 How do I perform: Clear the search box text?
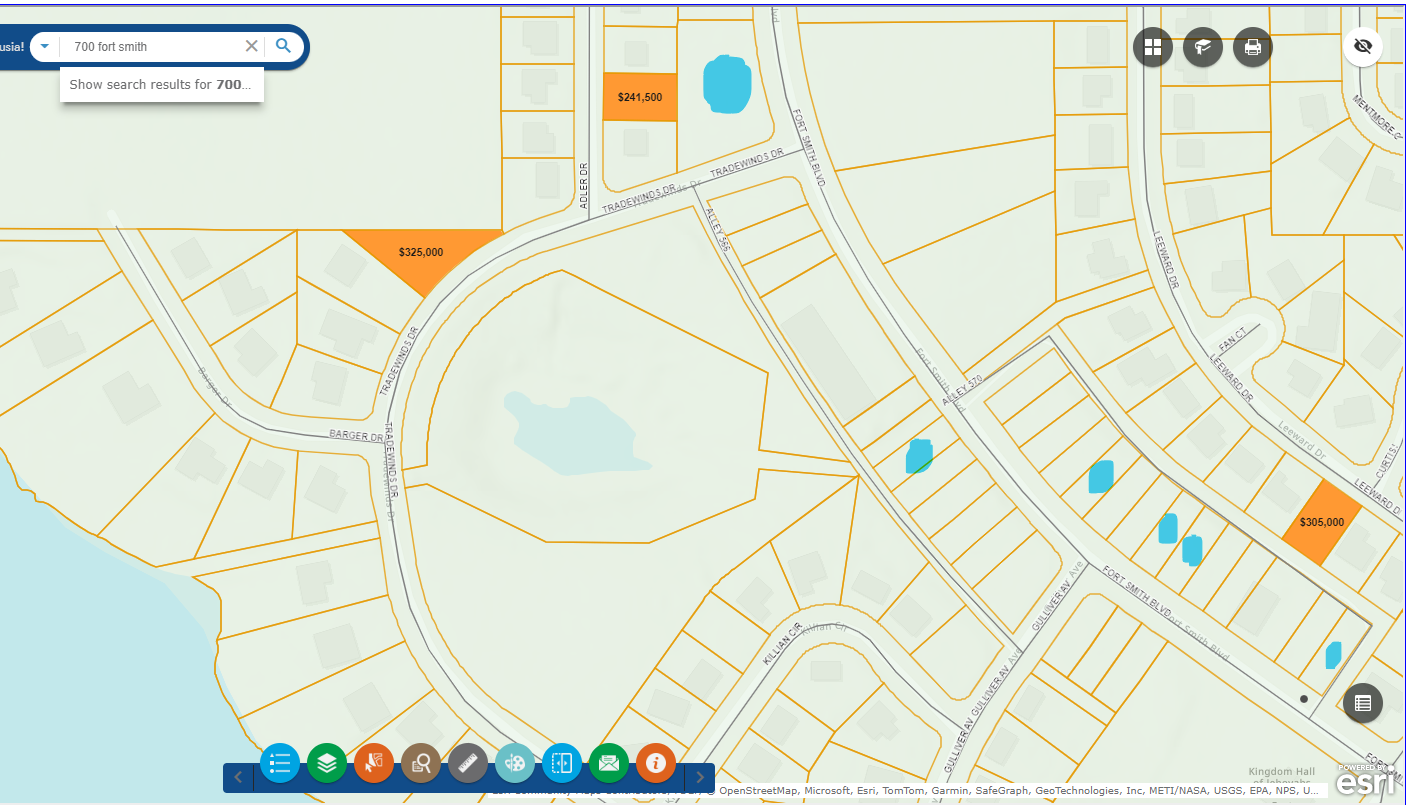click(252, 46)
